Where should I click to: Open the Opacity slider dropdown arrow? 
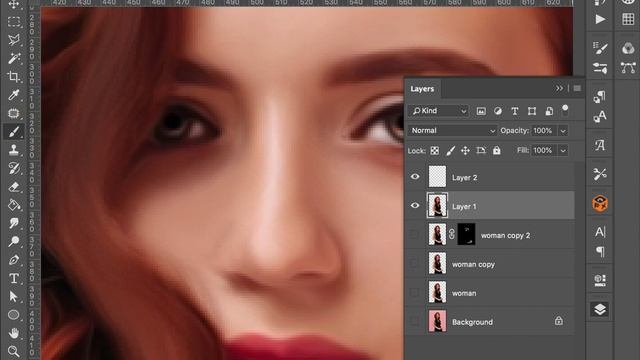563,131
